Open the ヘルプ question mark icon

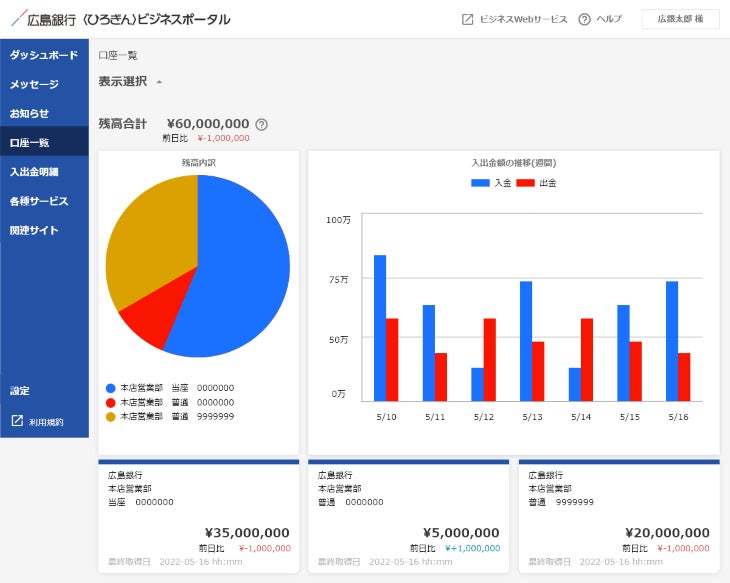(x=584, y=19)
